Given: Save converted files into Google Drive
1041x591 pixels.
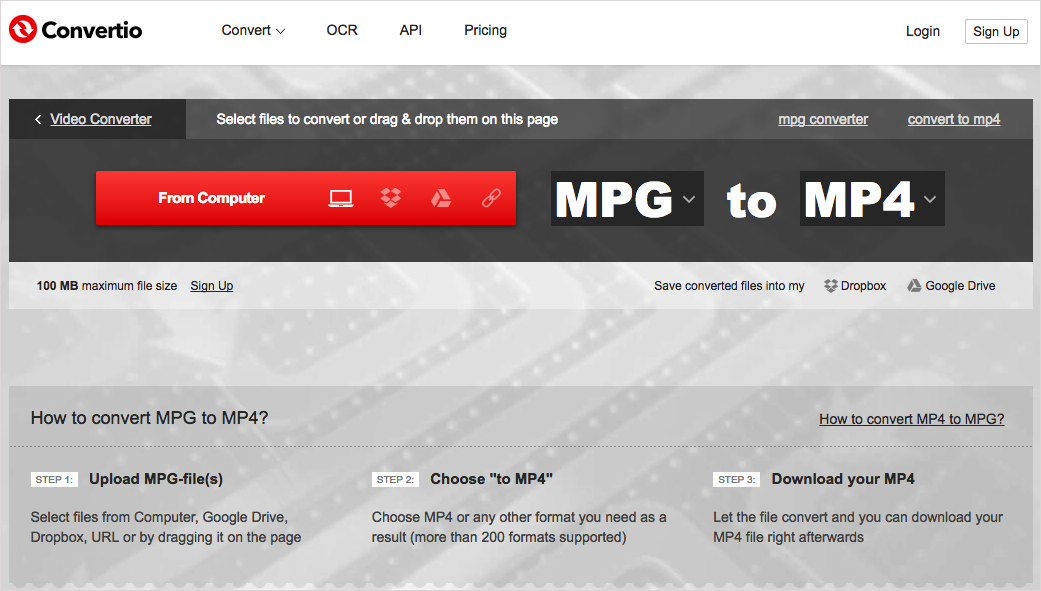Looking at the screenshot, I should [951, 286].
